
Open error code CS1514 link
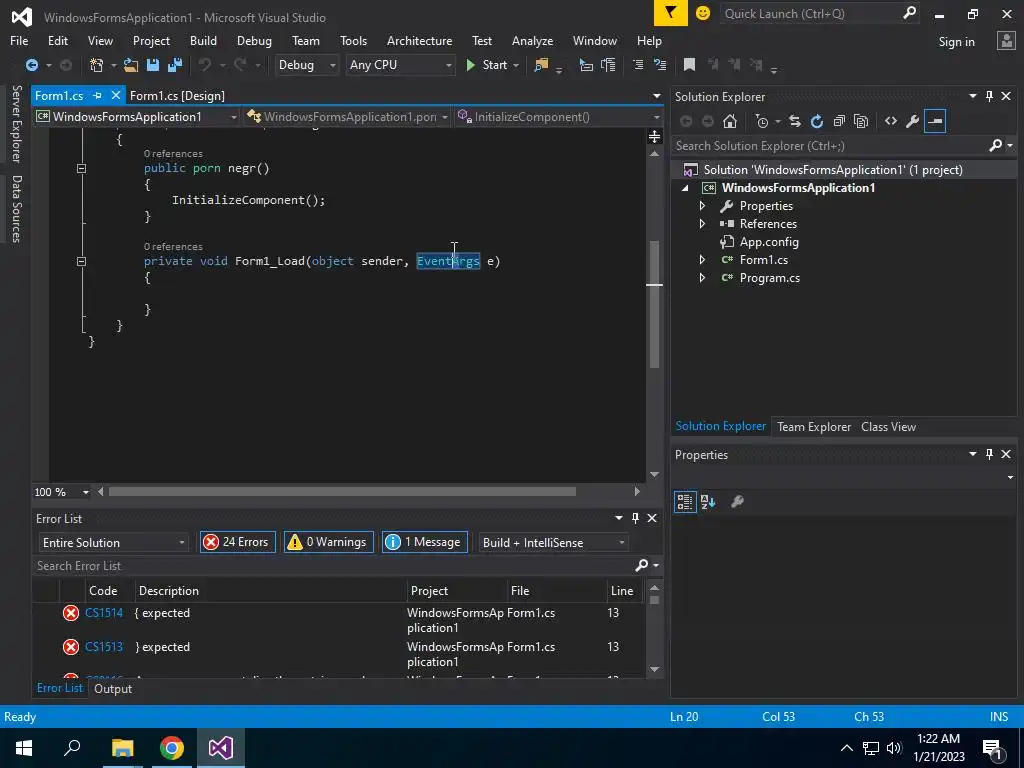(x=104, y=613)
